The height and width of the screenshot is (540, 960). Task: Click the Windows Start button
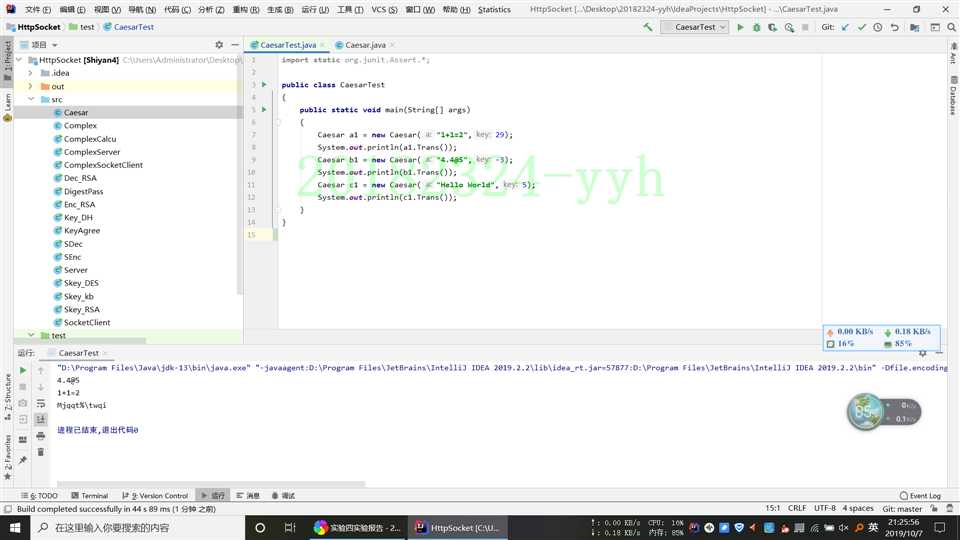(x=15, y=528)
